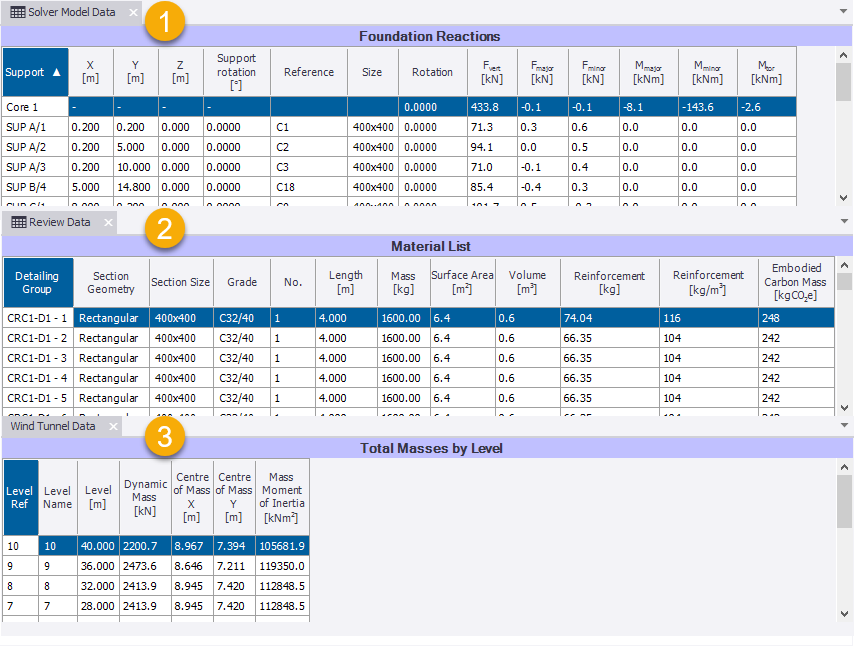
Task: Click the Grade column header
Action: coord(242,282)
